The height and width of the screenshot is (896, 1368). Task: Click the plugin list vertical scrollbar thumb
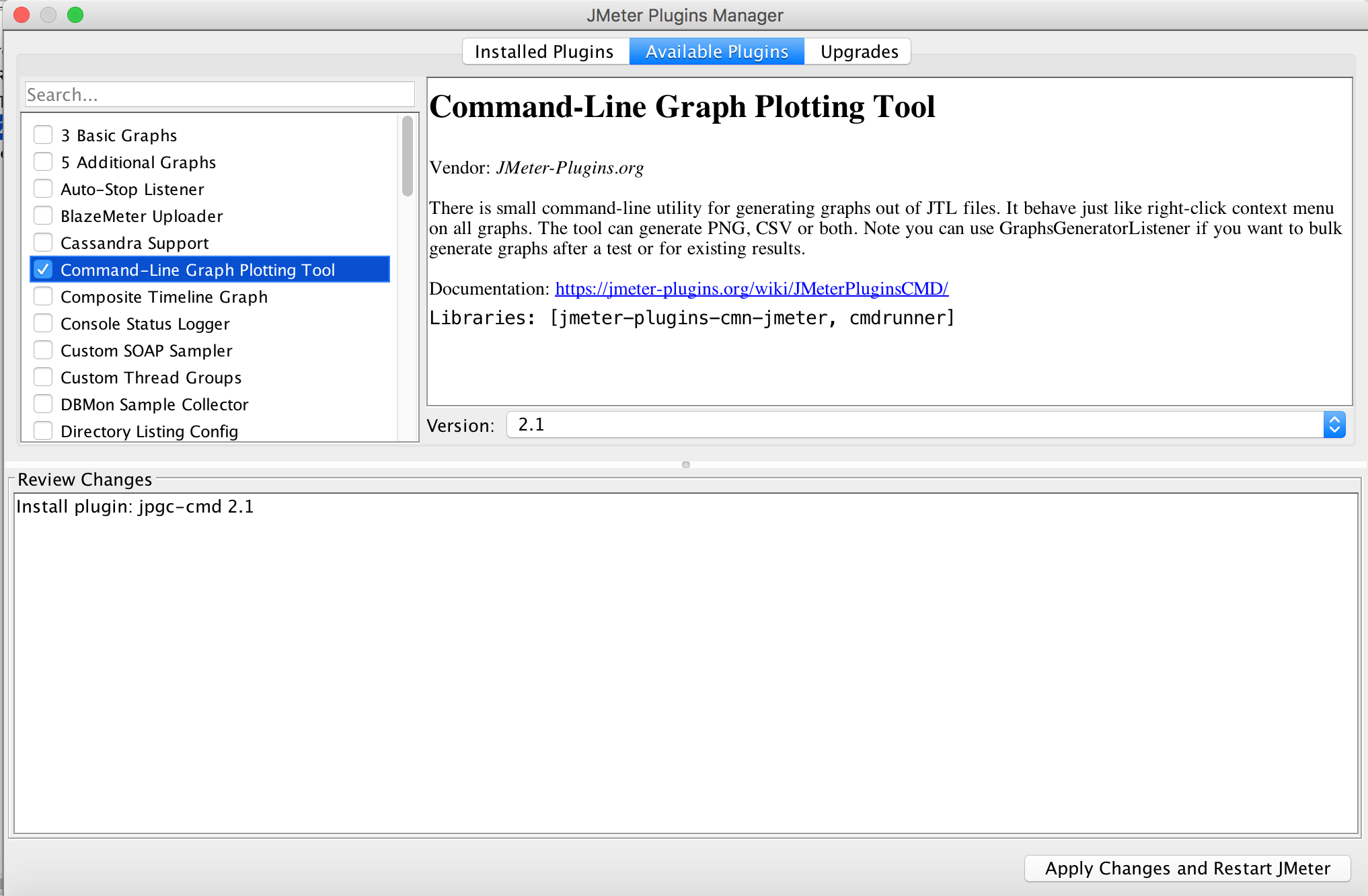[407, 156]
